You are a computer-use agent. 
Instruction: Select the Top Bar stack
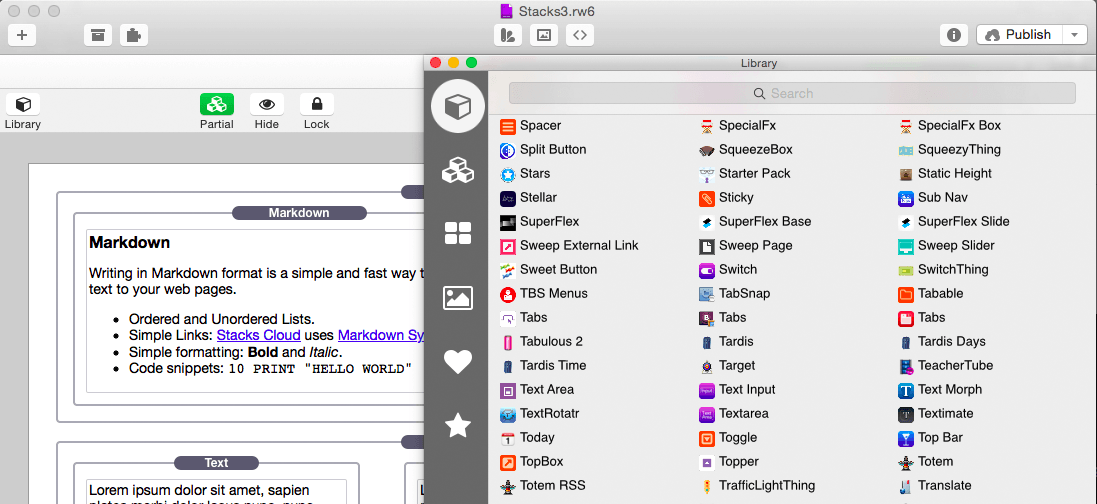(930, 438)
